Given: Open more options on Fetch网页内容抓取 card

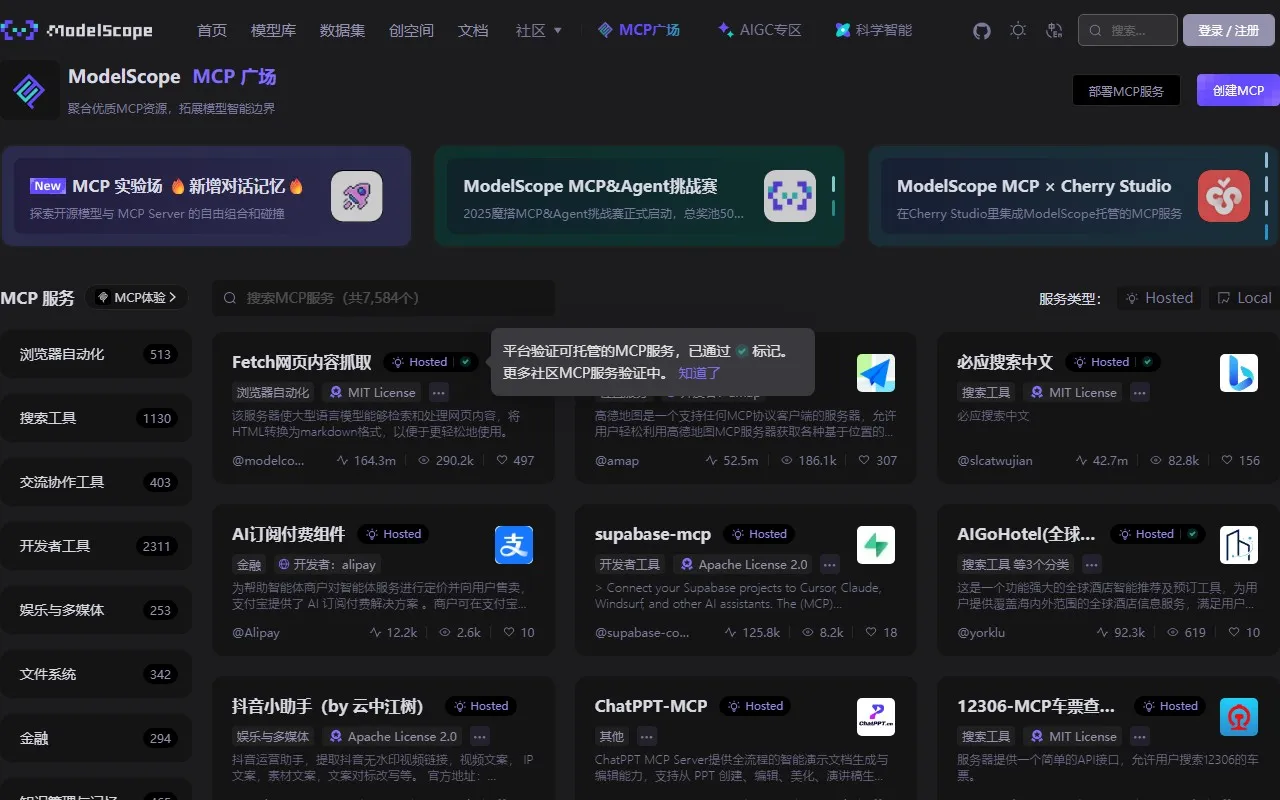Looking at the screenshot, I should pyautogui.click(x=438, y=392).
